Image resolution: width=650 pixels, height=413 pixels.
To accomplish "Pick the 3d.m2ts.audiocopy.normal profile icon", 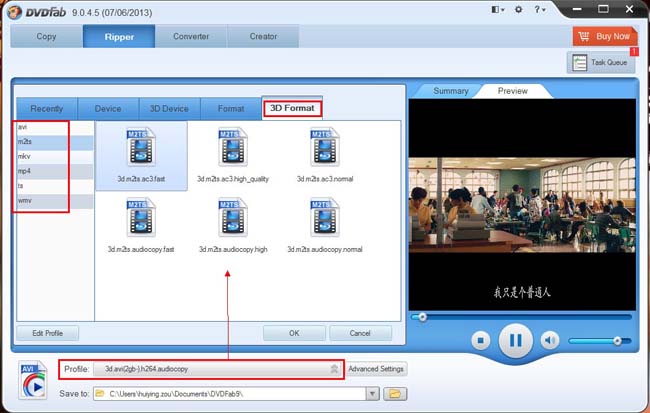I will (325, 218).
